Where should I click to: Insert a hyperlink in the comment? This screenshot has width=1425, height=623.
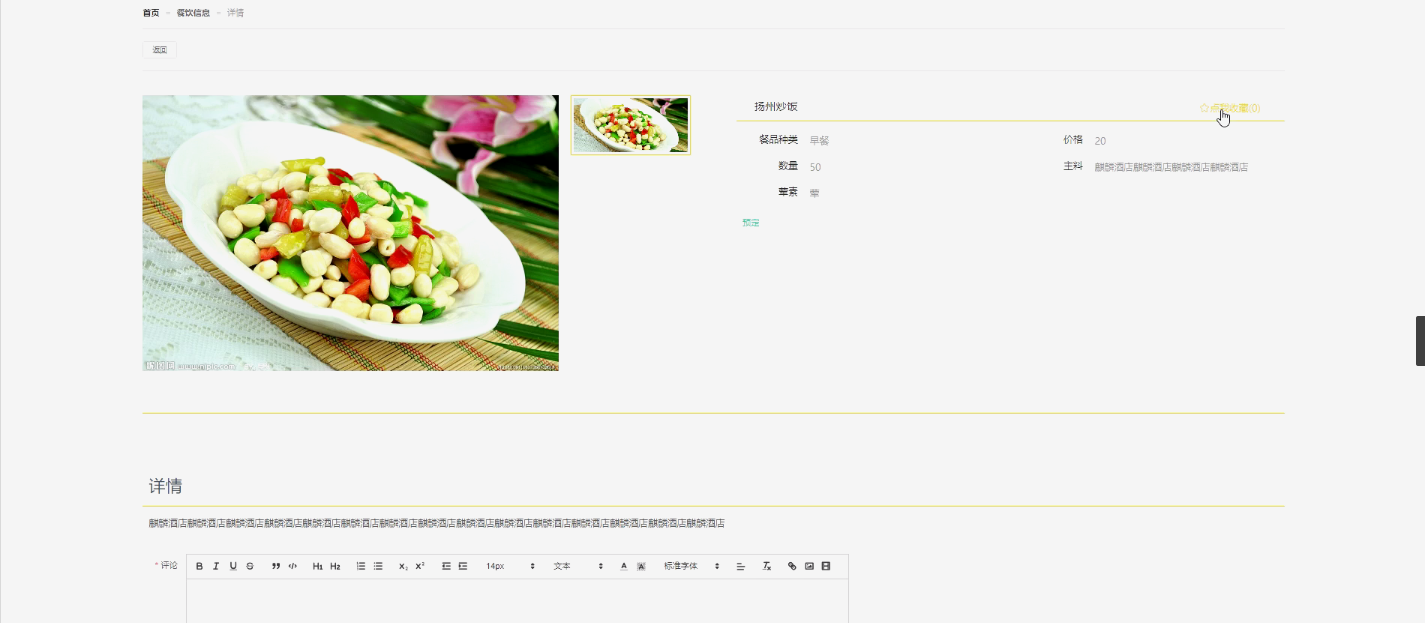(792, 566)
